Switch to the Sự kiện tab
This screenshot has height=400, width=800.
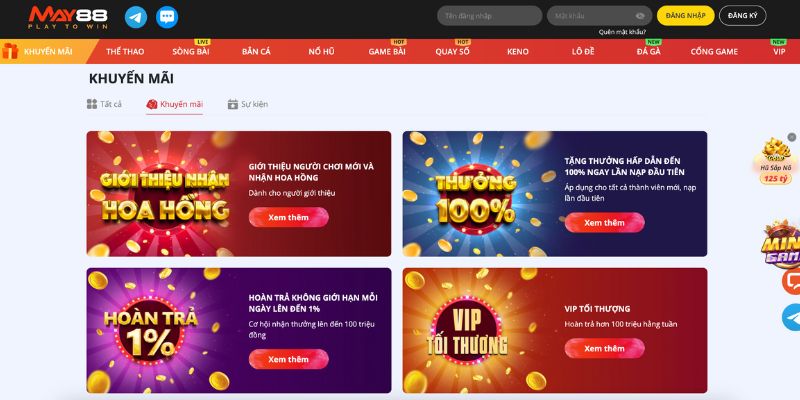(x=247, y=104)
